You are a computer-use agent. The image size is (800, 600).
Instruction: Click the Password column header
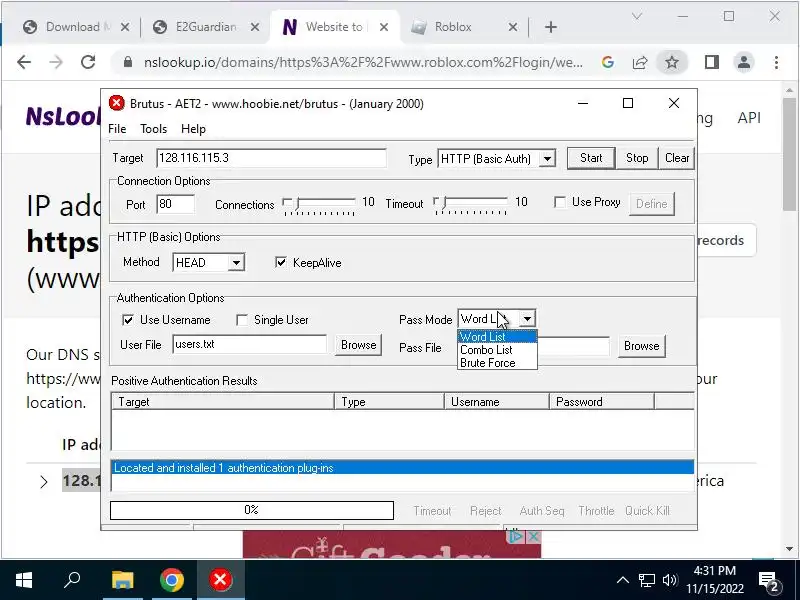coord(602,402)
